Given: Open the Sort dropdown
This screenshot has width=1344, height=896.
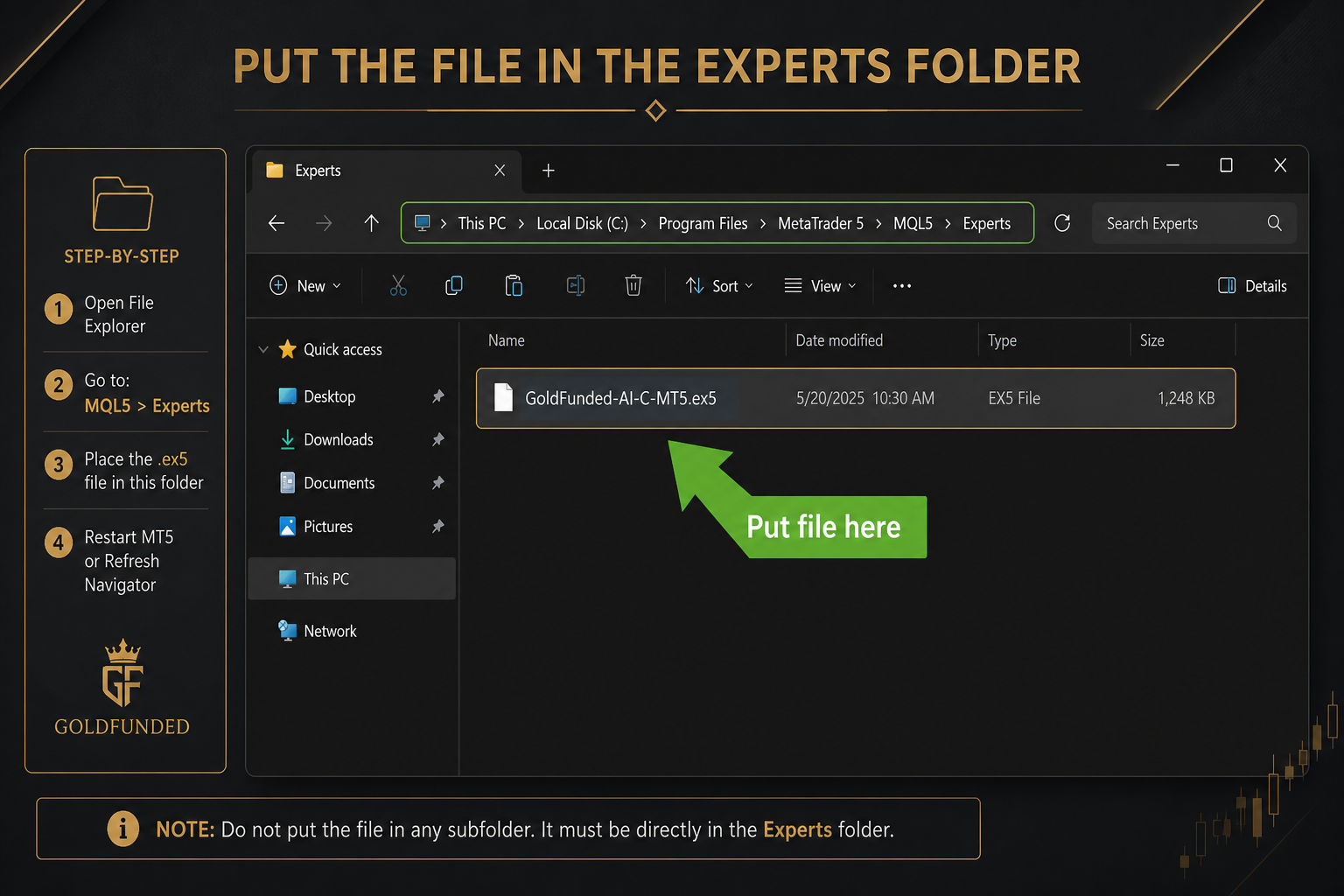Looking at the screenshot, I should click(x=719, y=286).
